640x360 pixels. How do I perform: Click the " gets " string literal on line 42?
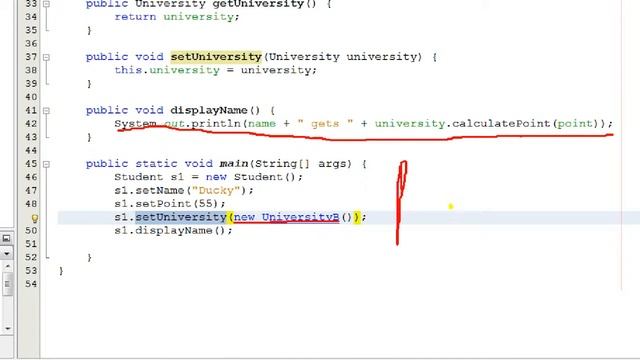(325, 124)
